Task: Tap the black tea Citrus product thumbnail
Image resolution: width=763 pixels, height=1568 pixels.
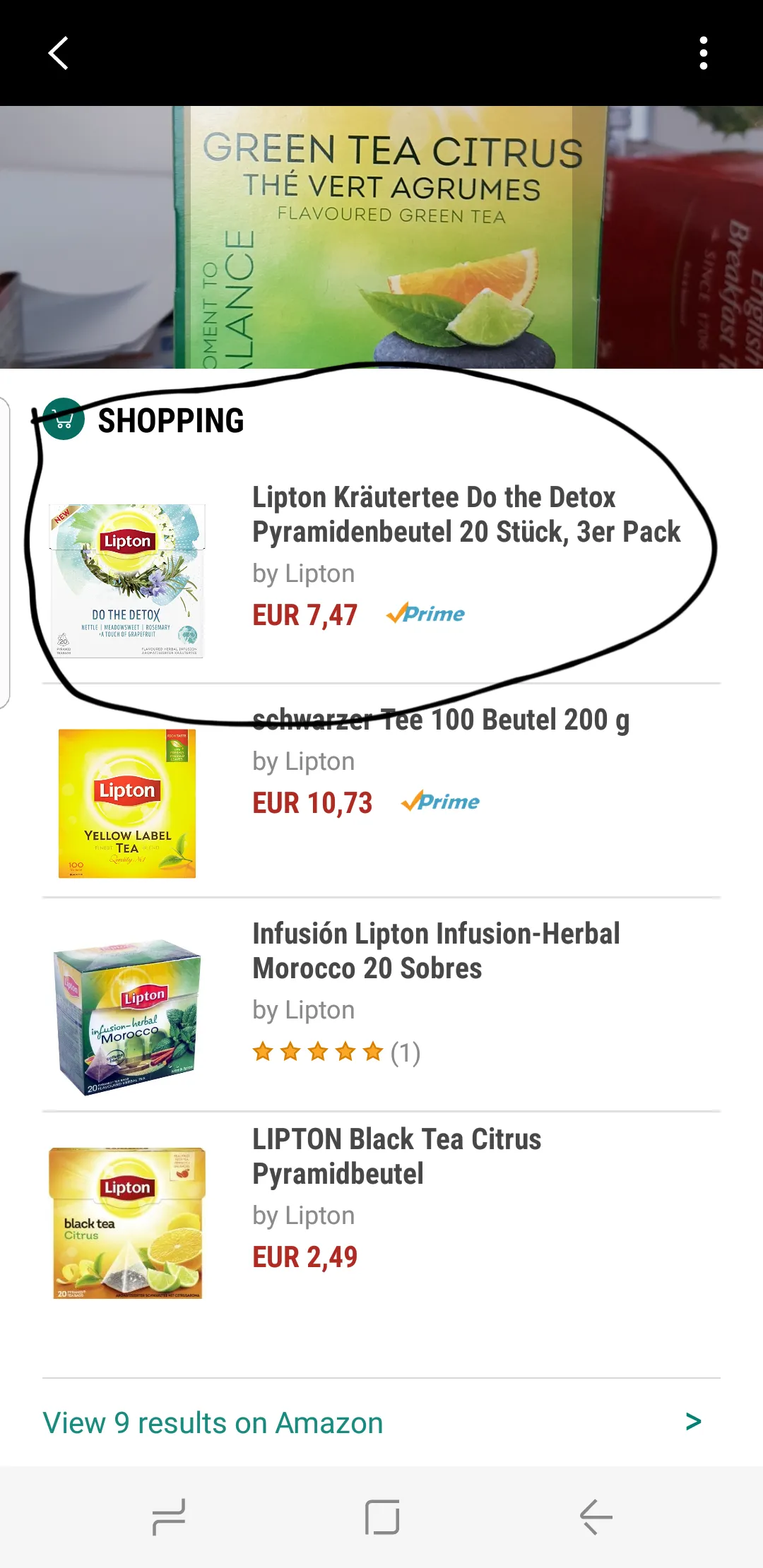Action: click(127, 1223)
